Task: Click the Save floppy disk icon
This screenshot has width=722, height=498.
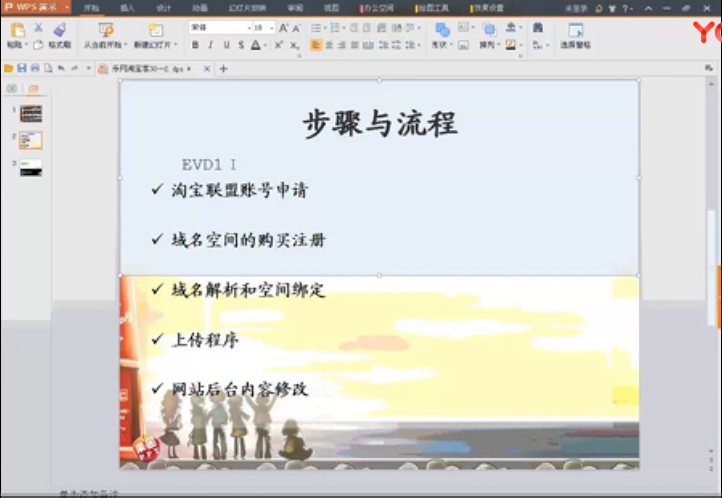Action: coord(22,69)
